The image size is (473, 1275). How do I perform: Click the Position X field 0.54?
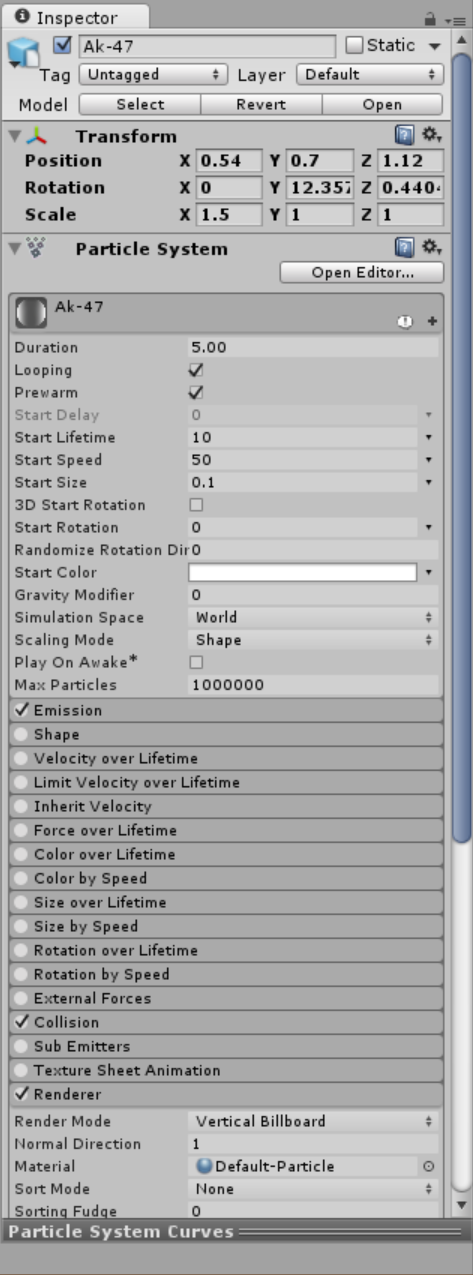(x=228, y=161)
